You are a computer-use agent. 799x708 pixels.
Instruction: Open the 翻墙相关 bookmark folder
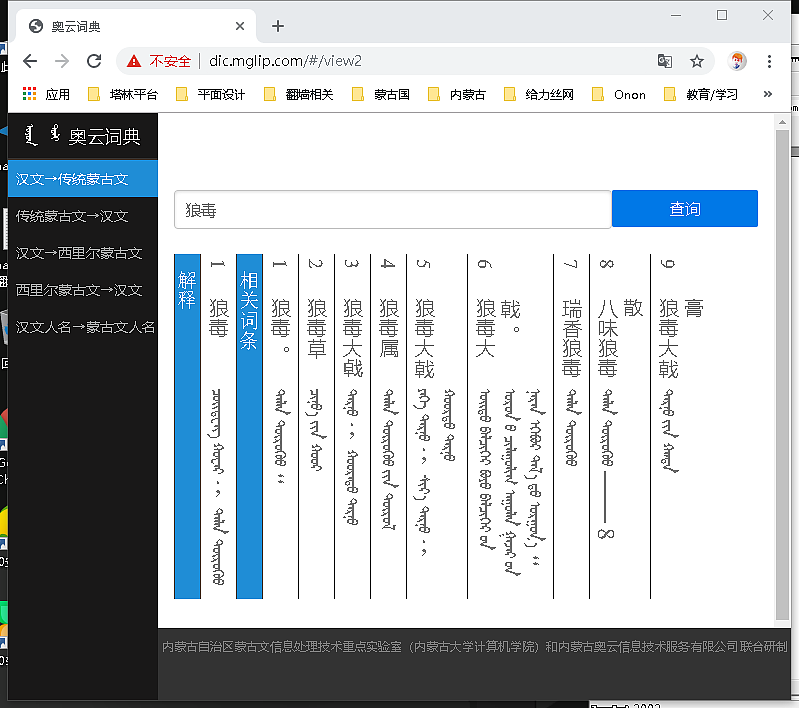click(x=299, y=94)
